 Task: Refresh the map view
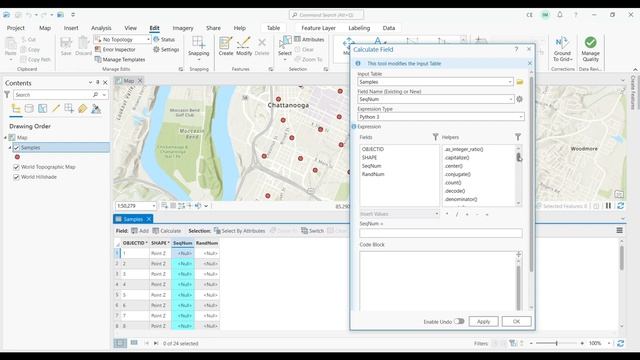(x=620, y=206)
